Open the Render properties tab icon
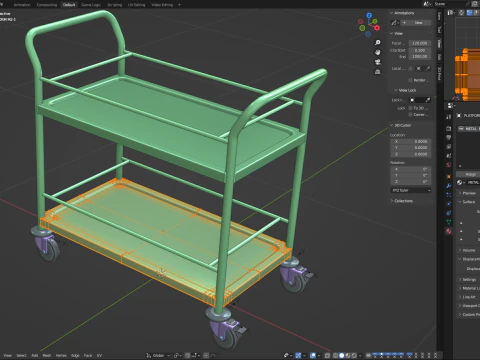The width and height of the screenshot is (480, 360). pos(449,129)
